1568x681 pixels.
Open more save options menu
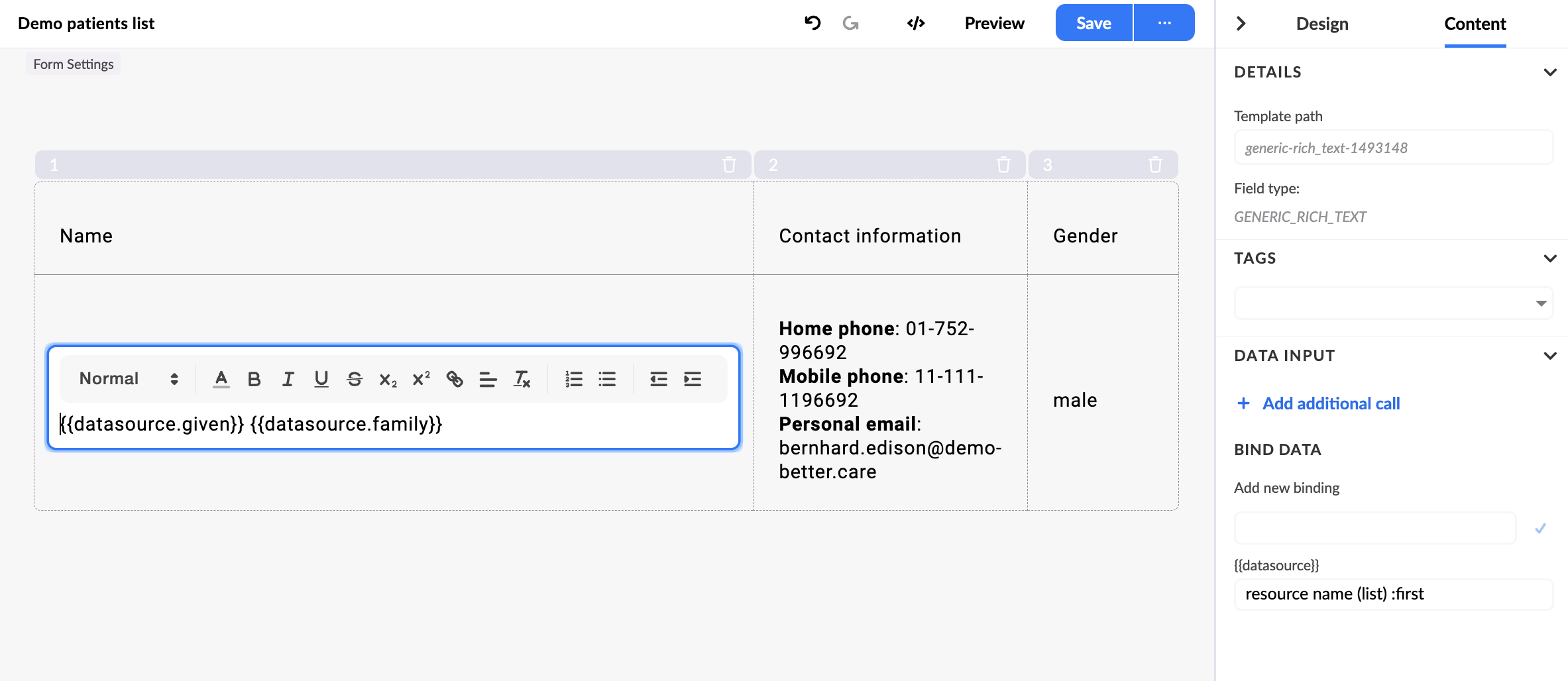click(x=1164, y=23)
